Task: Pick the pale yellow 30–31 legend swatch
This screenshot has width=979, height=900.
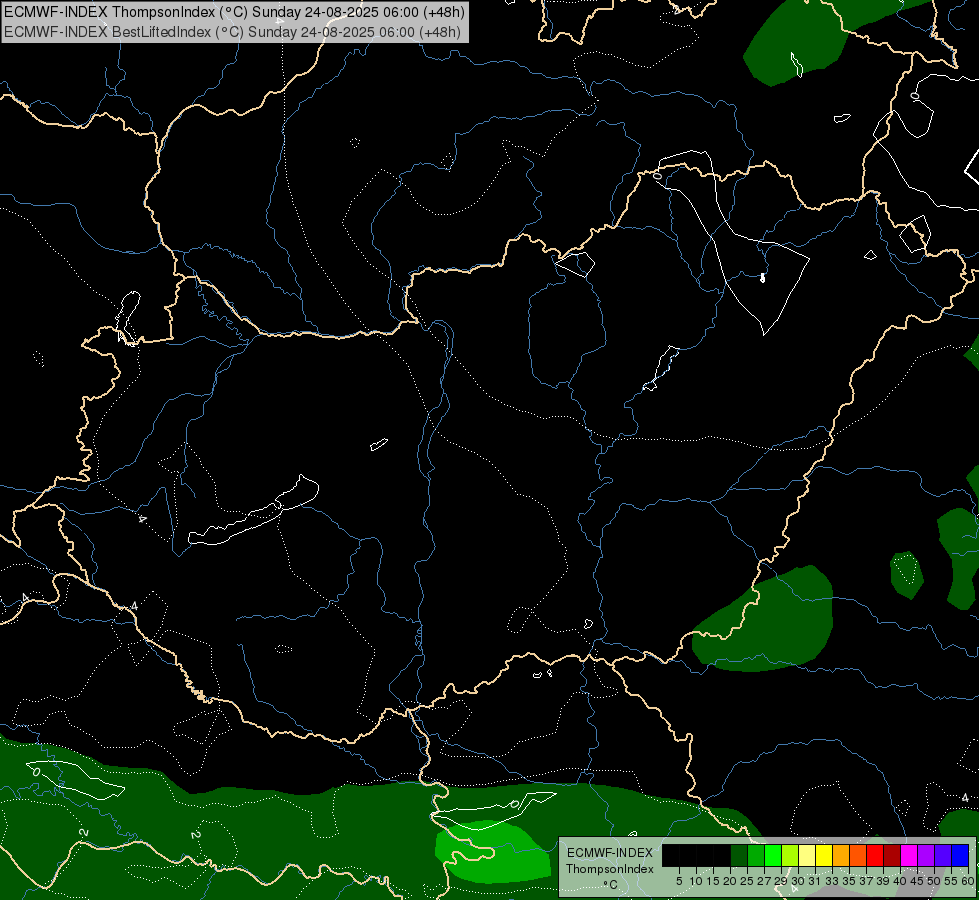Action: 807,855
